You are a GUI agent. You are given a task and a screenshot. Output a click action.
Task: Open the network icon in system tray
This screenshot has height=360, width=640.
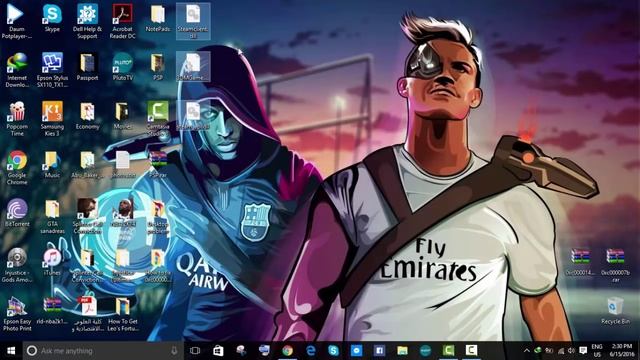(560, 351)
